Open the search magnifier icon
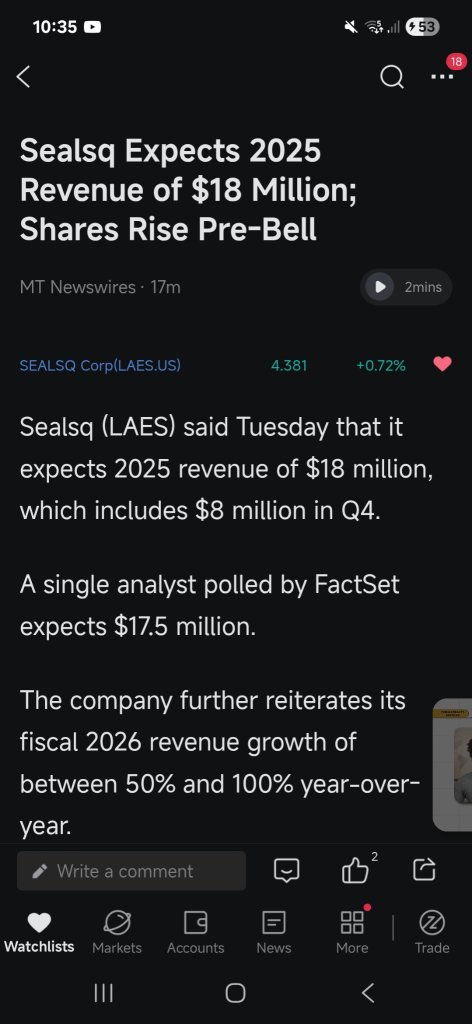The width and height of the screenshot is (472, 1024). tap(392, 78)
